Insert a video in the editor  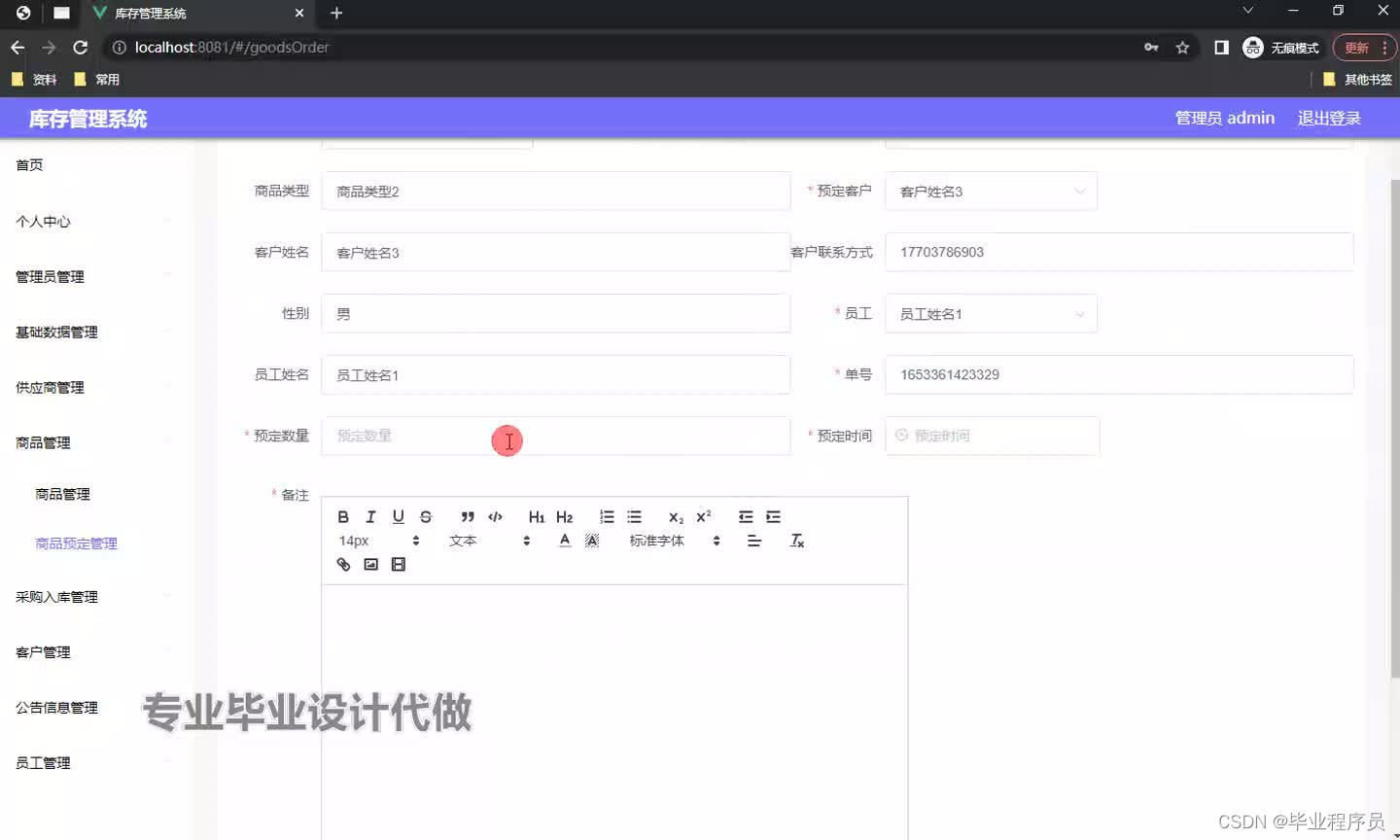(398, 564)
